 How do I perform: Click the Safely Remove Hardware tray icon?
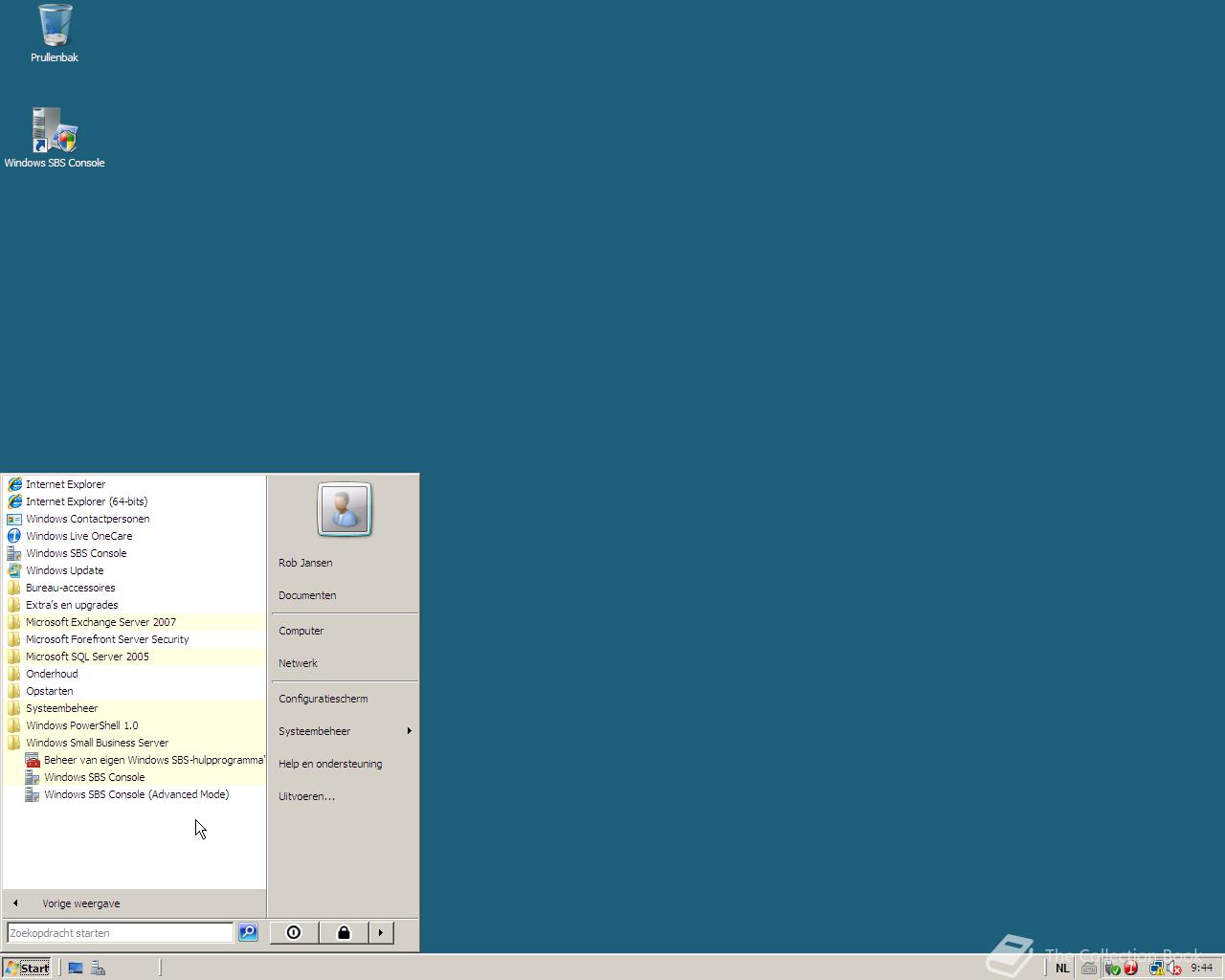[1112, 968]
